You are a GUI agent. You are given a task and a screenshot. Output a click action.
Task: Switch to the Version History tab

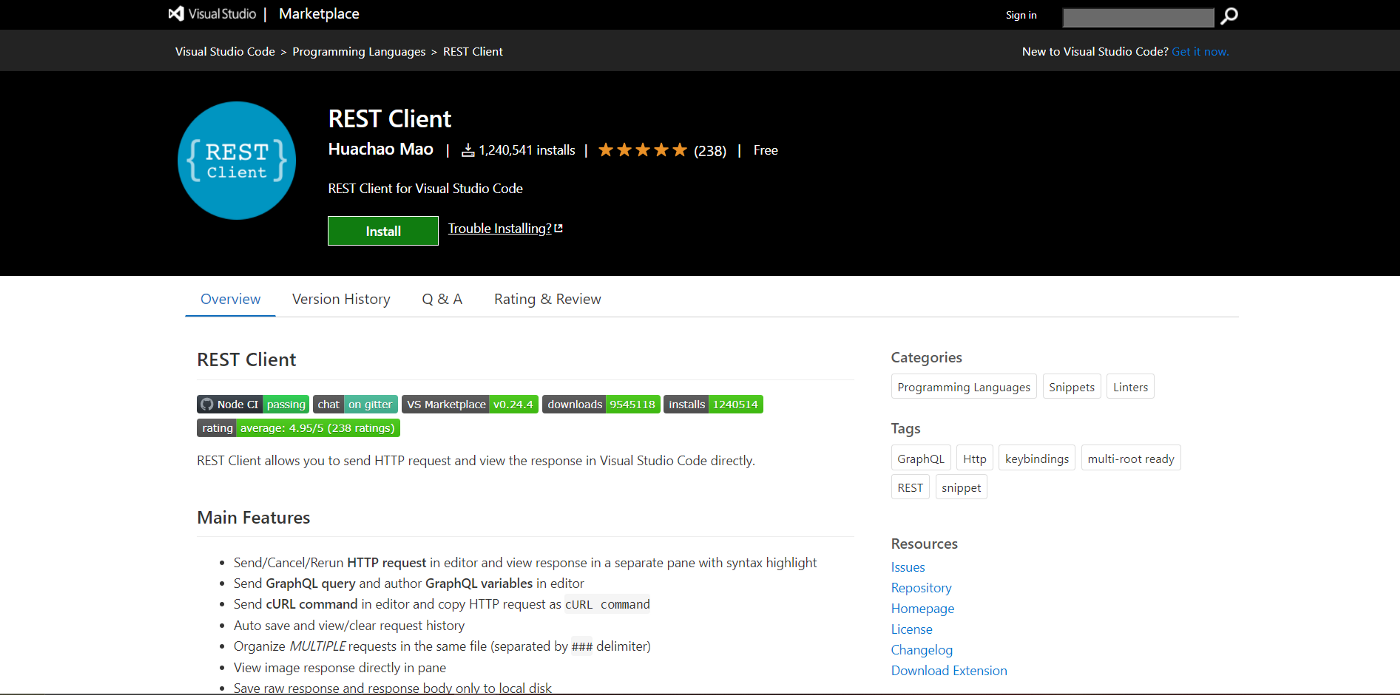341,299
